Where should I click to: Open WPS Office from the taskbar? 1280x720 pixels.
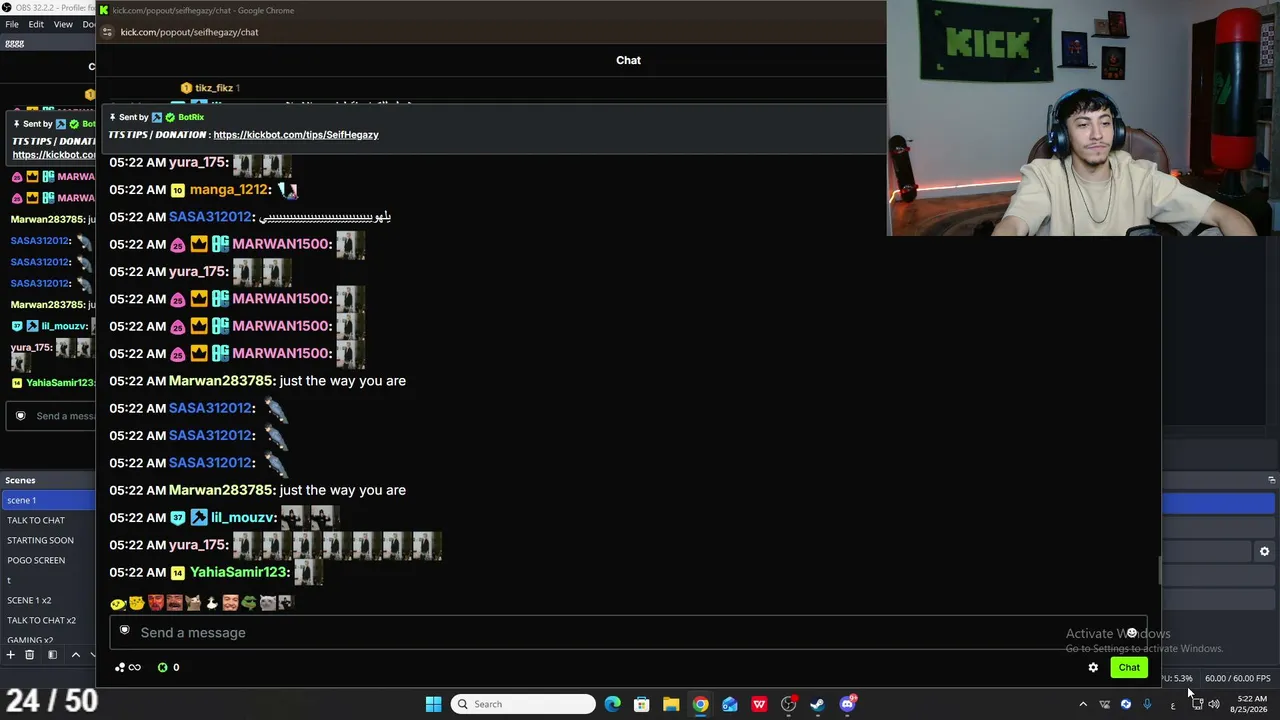759,704
